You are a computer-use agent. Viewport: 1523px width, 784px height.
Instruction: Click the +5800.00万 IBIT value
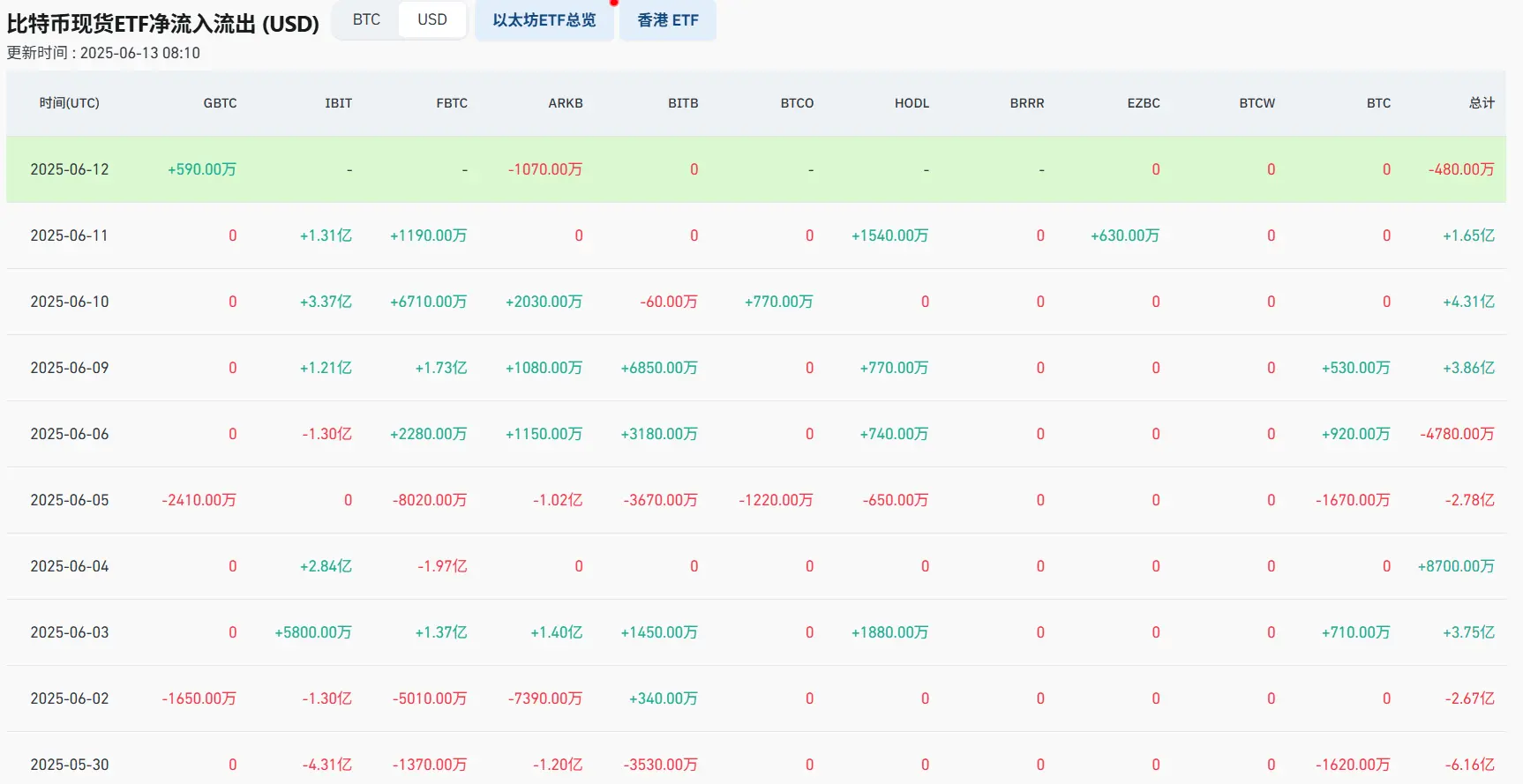313,632
